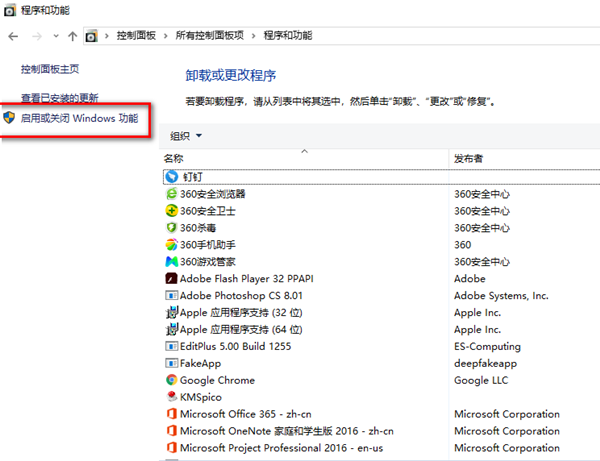Select the EditPlus 5.00 Build 1255 entry
The height and width of the screenshot is (461, 600).
pos(235,346)
